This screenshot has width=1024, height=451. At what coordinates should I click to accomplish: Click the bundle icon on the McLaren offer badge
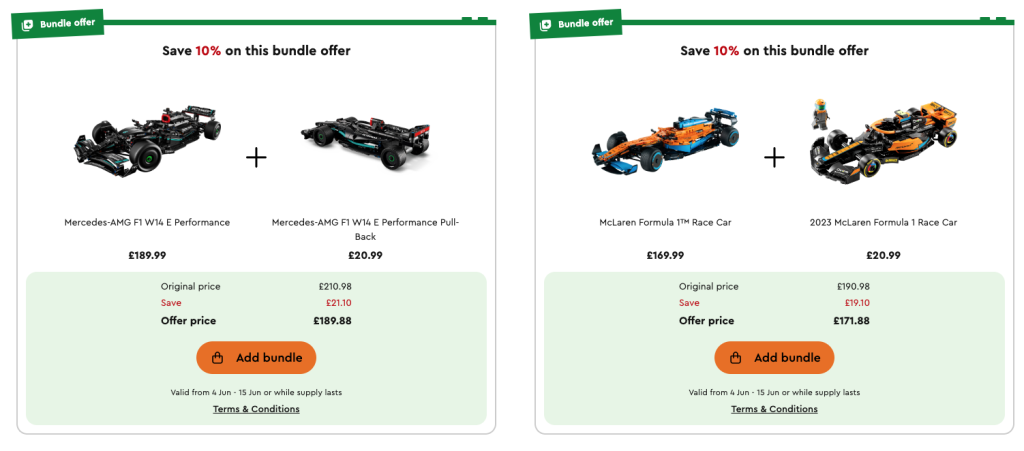click(x=546, y=25)
